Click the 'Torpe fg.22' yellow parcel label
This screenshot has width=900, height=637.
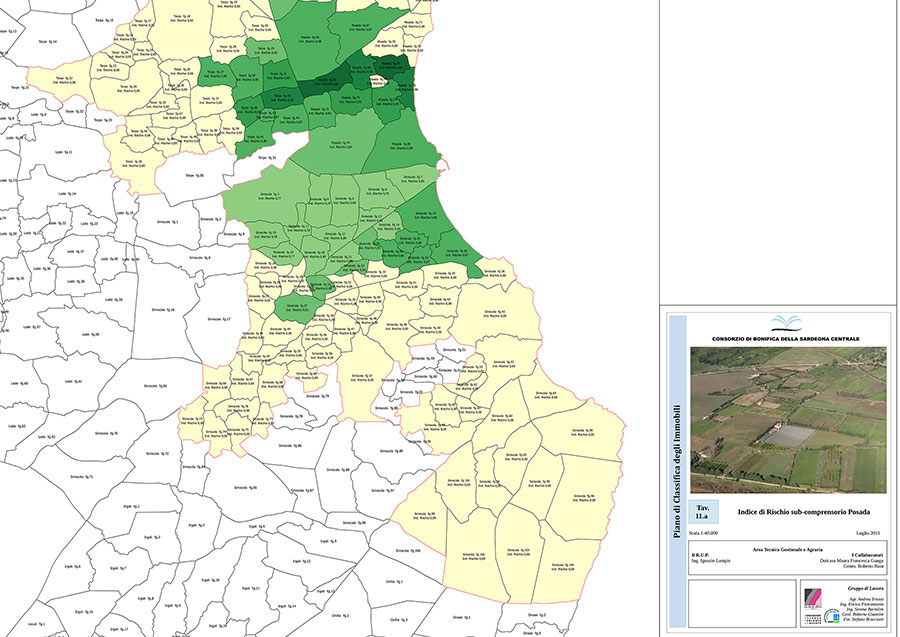point(64,81)
